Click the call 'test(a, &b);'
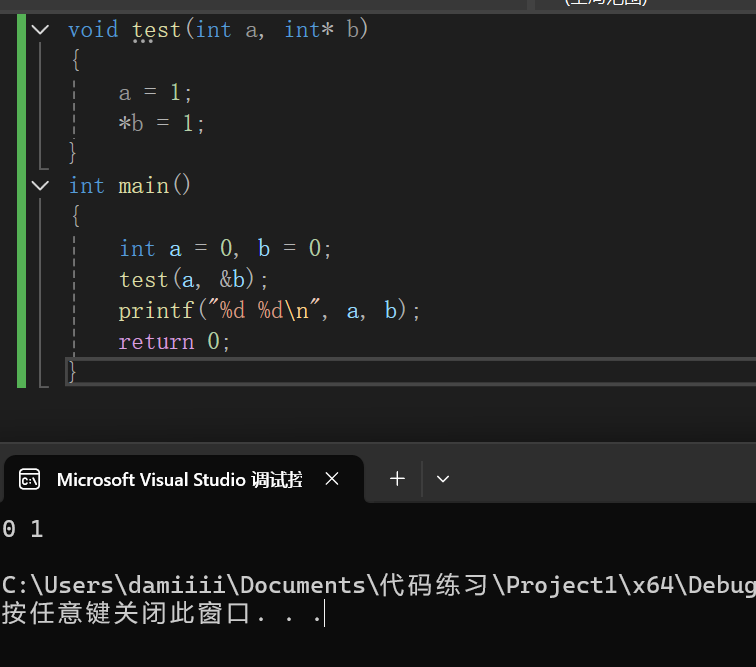Image resolution: width=756 pixels, height=667 pixels. pyautogui.click(x=193, y=280)
